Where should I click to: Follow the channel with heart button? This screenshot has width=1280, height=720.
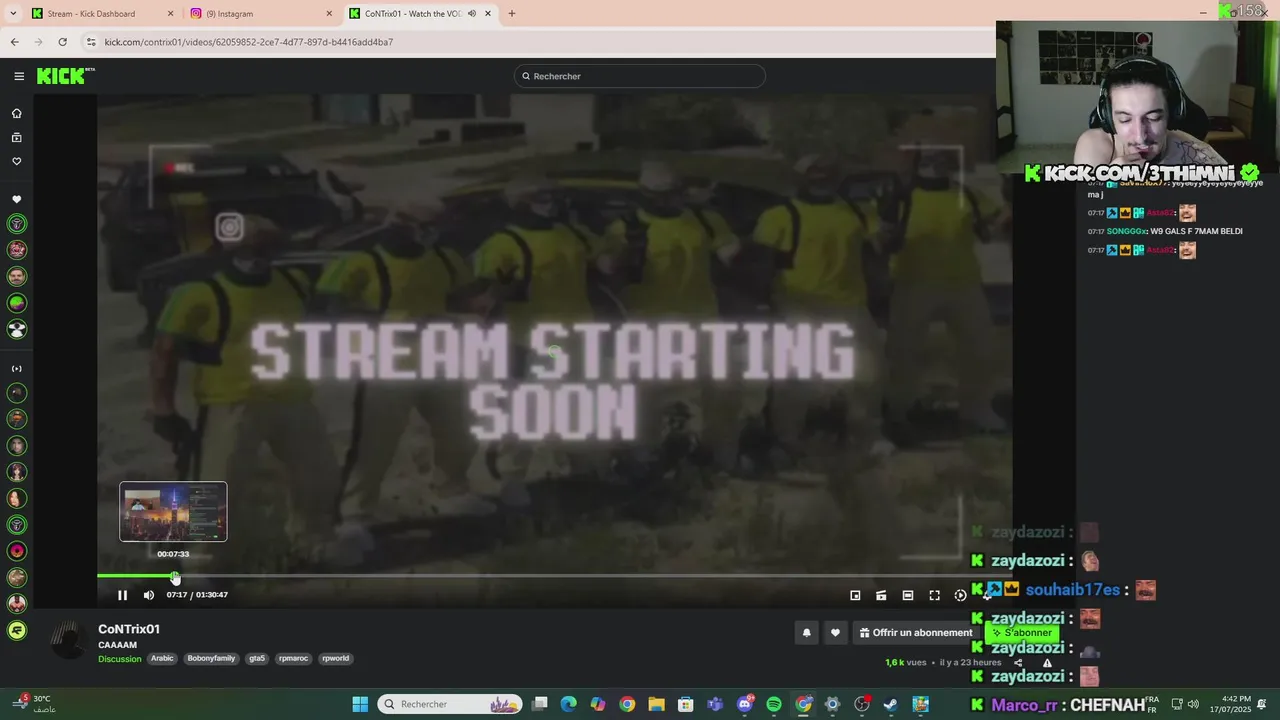[835, 633]
